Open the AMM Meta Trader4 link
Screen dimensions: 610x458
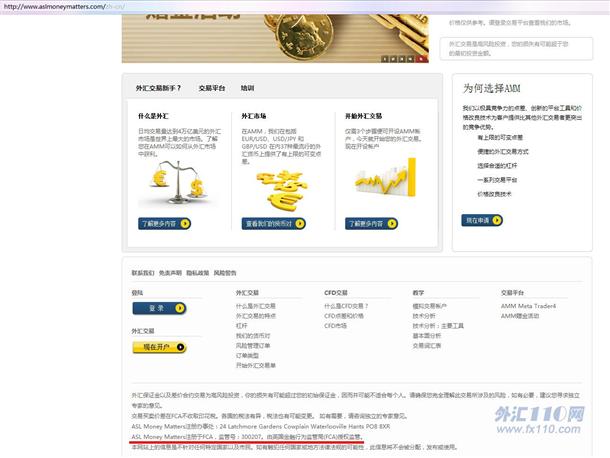coord(528,306)
